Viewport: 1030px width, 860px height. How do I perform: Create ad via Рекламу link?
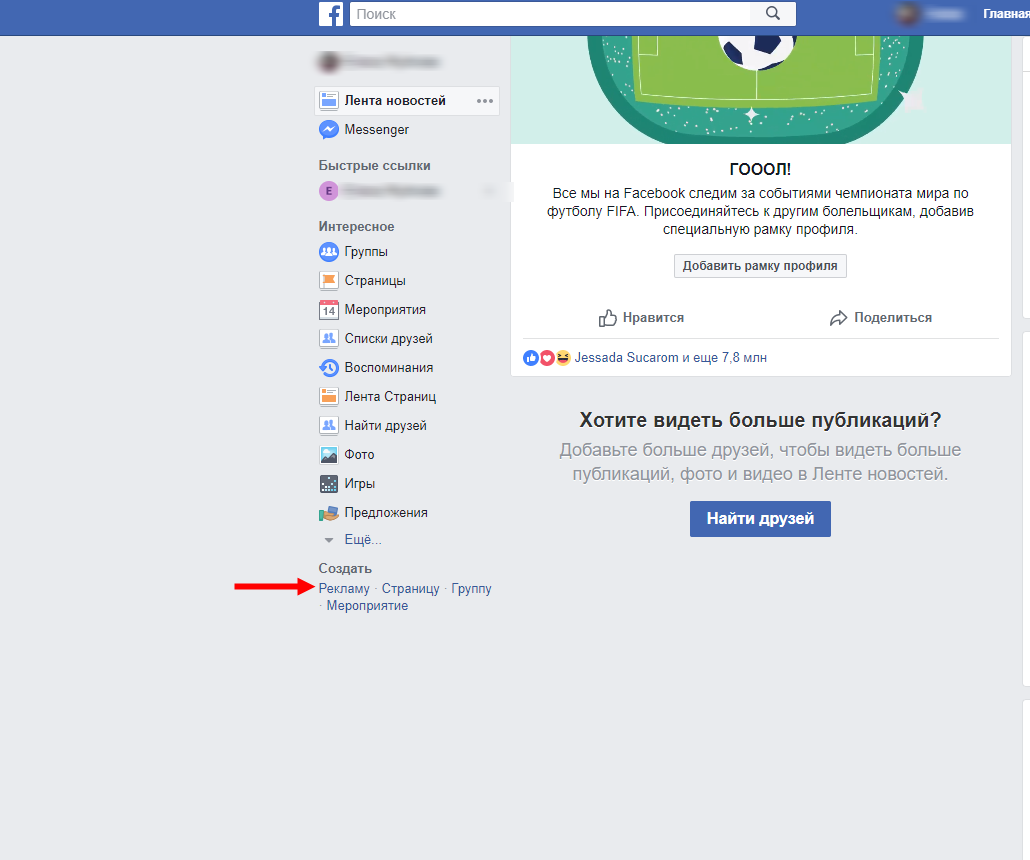[x=344, y=589]
